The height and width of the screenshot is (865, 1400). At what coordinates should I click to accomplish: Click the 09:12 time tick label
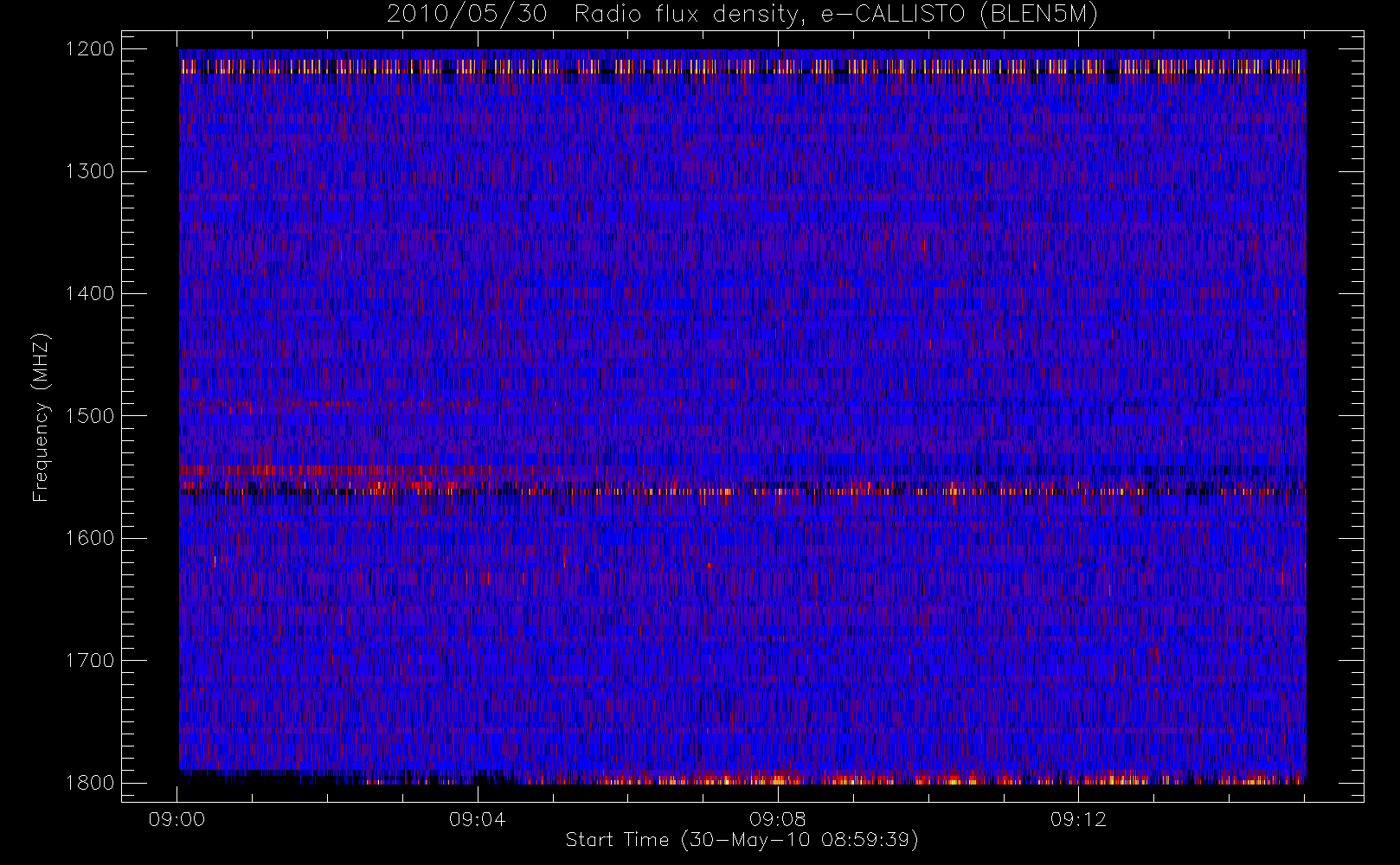pos(1078,819)
